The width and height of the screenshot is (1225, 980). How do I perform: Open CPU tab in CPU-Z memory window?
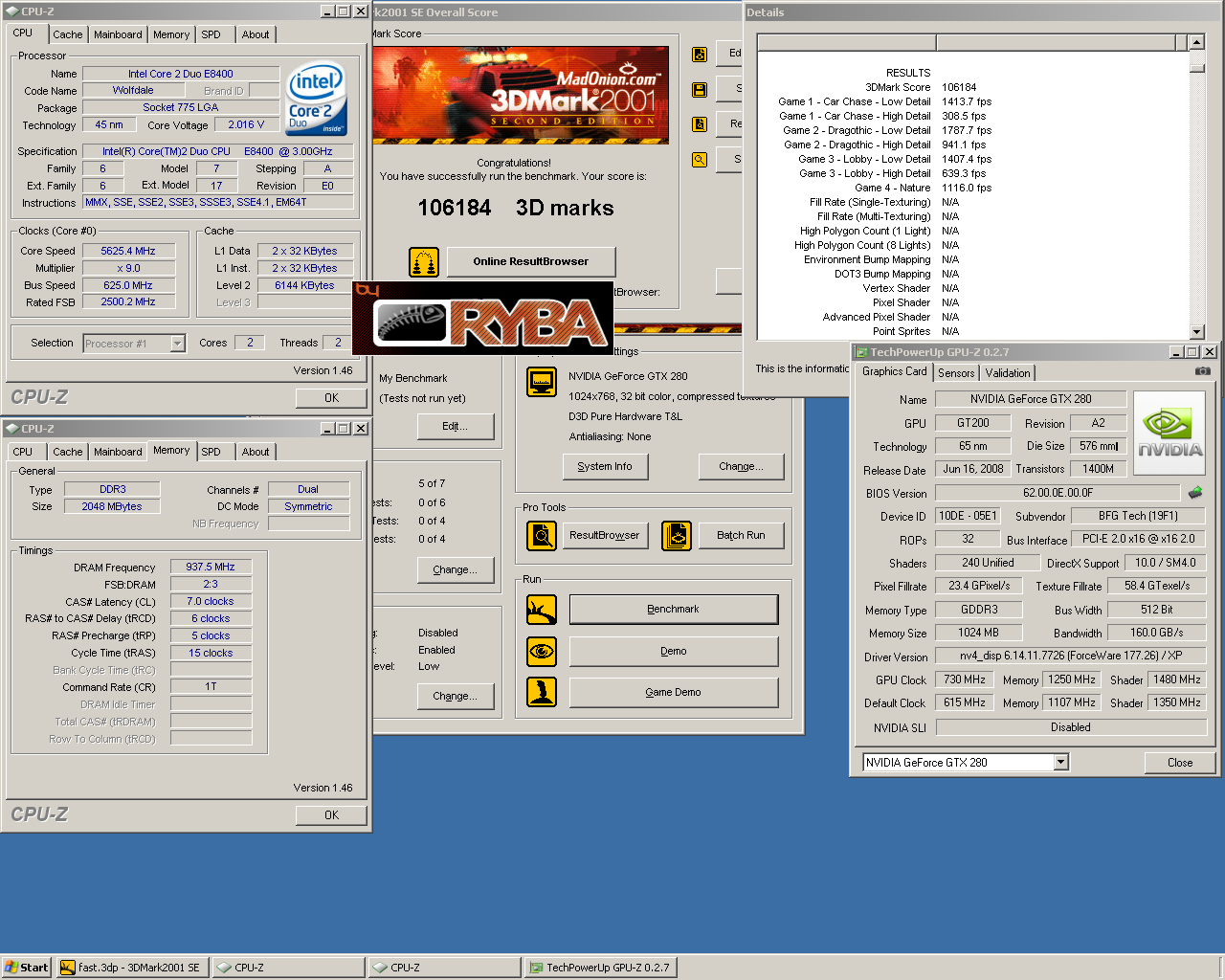click(x=23, y=452)
